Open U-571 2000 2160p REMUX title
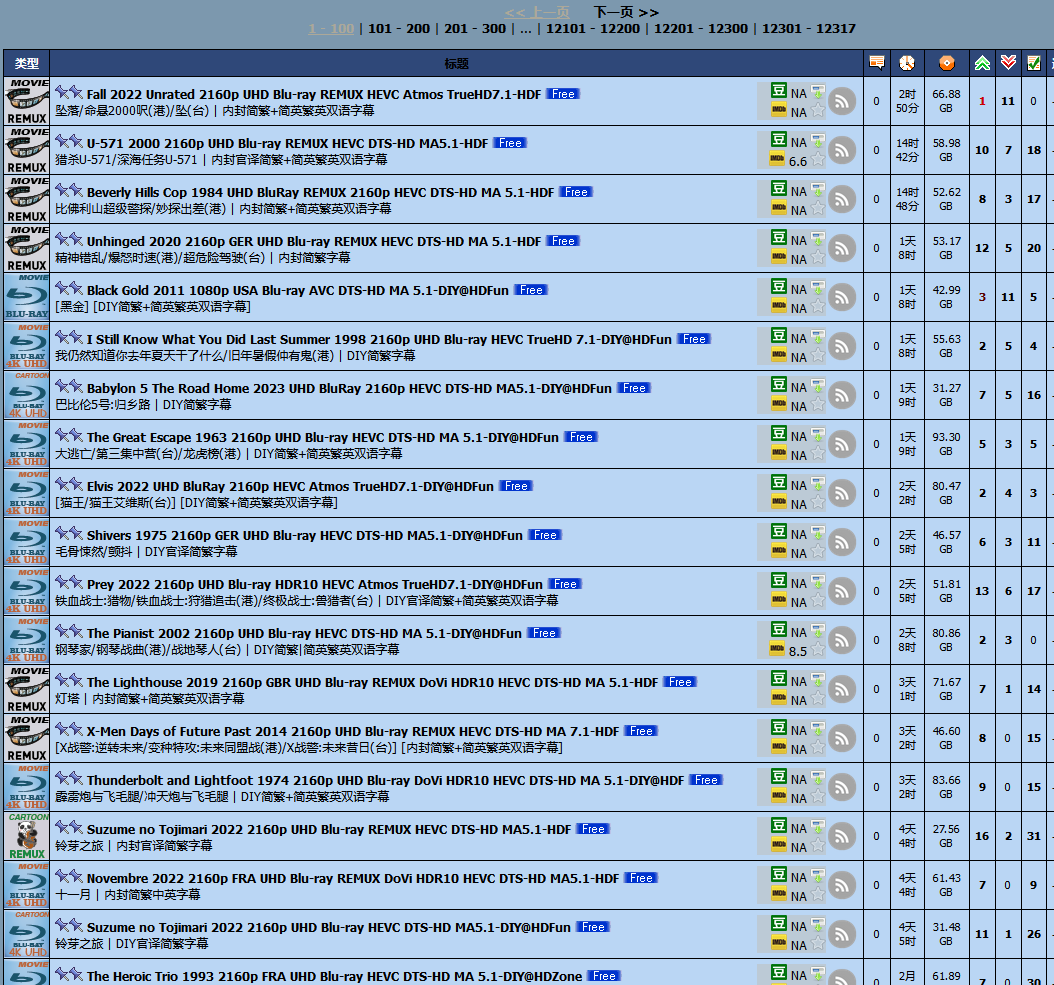The image size is (1054, 985). (x=288, y=143)
